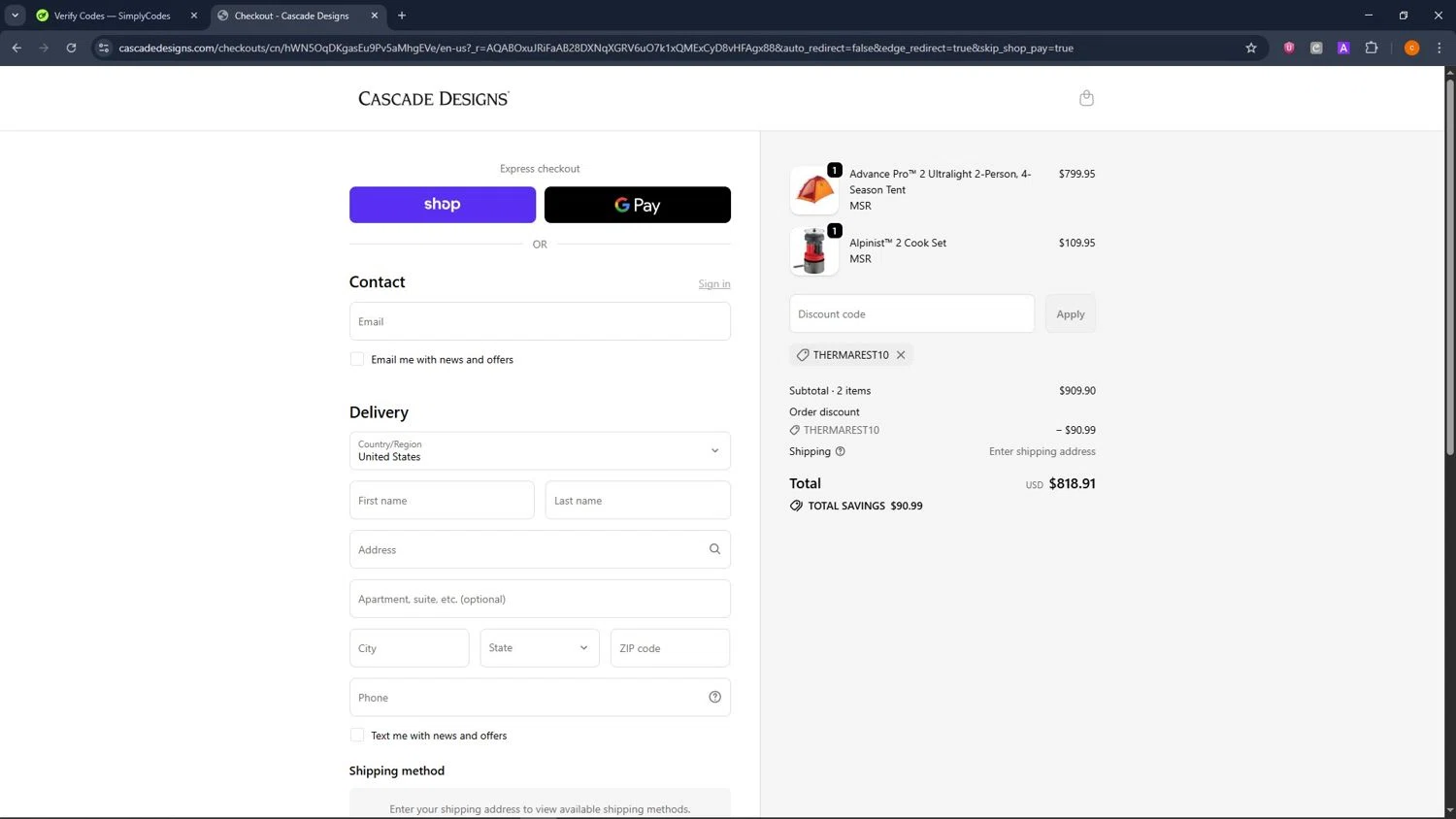Pay with Google Pay button
Screen dimensions: 1456x819
(638, 205)
